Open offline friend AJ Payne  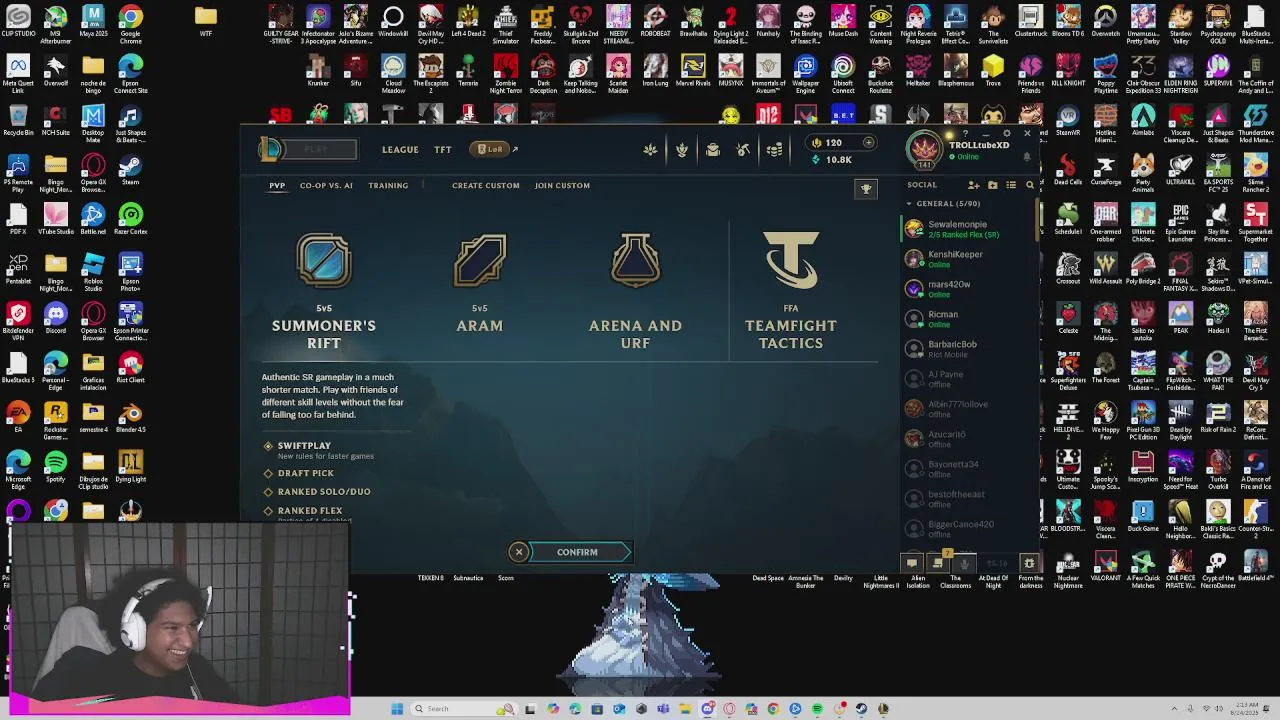click(x=968, y=379)
